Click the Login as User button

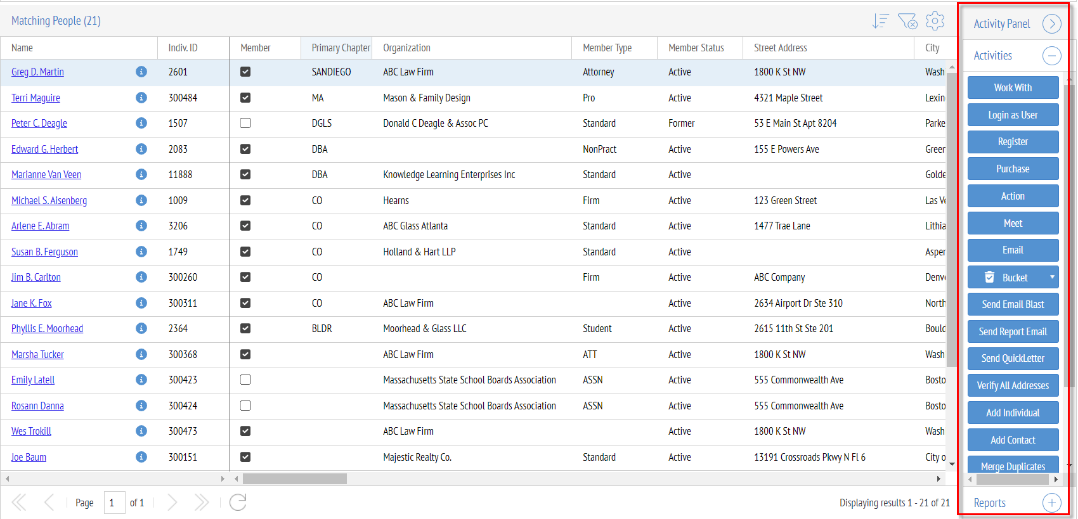point(1013,115)
